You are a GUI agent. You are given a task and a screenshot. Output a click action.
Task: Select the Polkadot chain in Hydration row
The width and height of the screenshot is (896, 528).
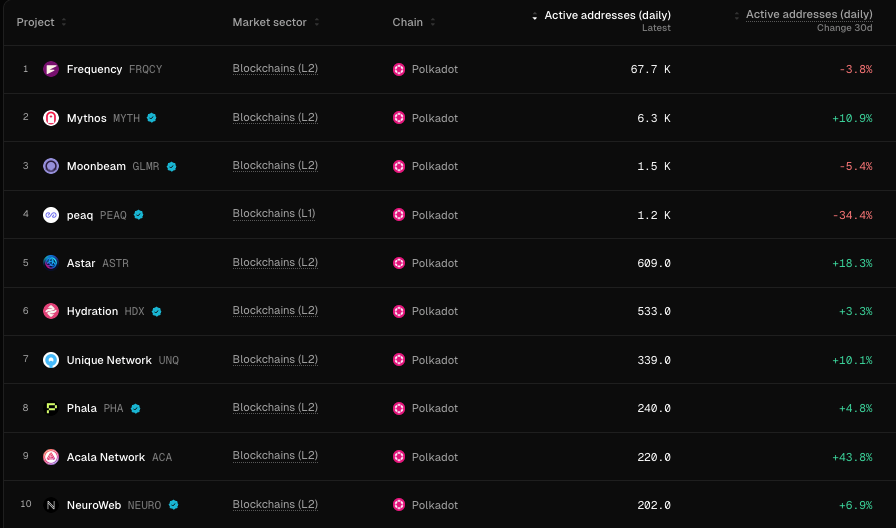[426, 311]
